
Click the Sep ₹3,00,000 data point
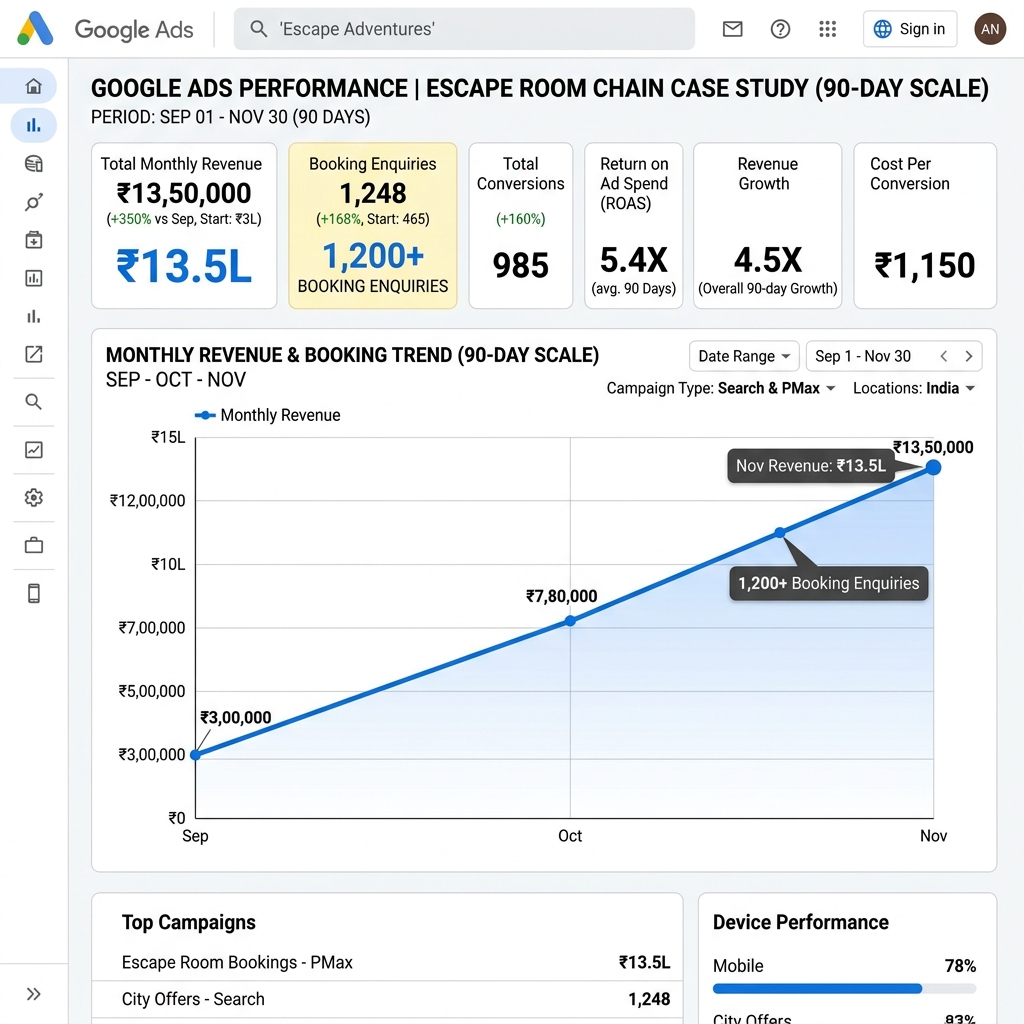[195, 755]
